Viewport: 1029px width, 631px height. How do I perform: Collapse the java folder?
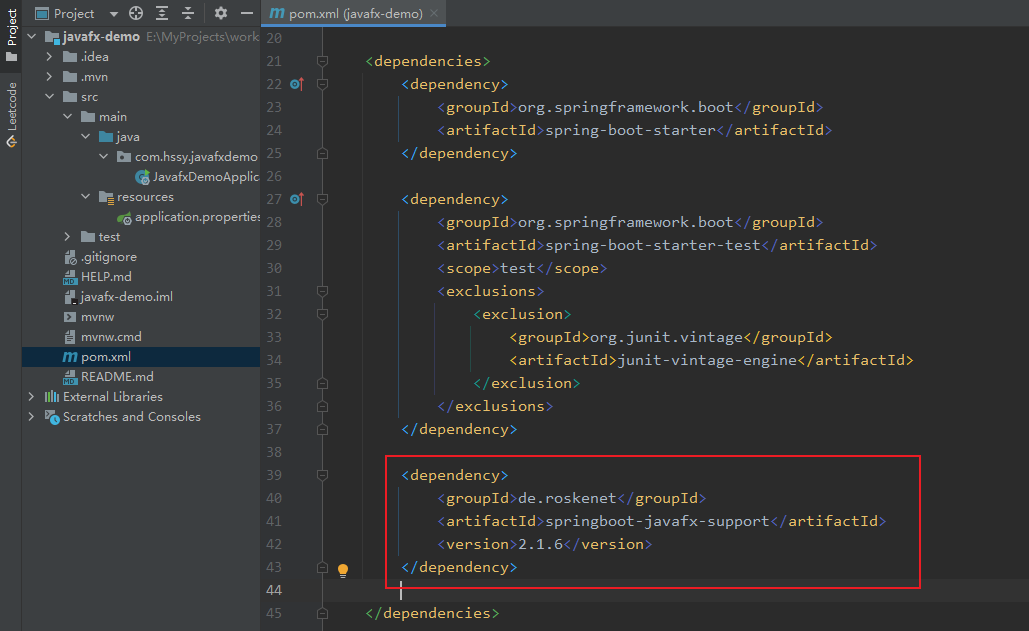(86, 137)
